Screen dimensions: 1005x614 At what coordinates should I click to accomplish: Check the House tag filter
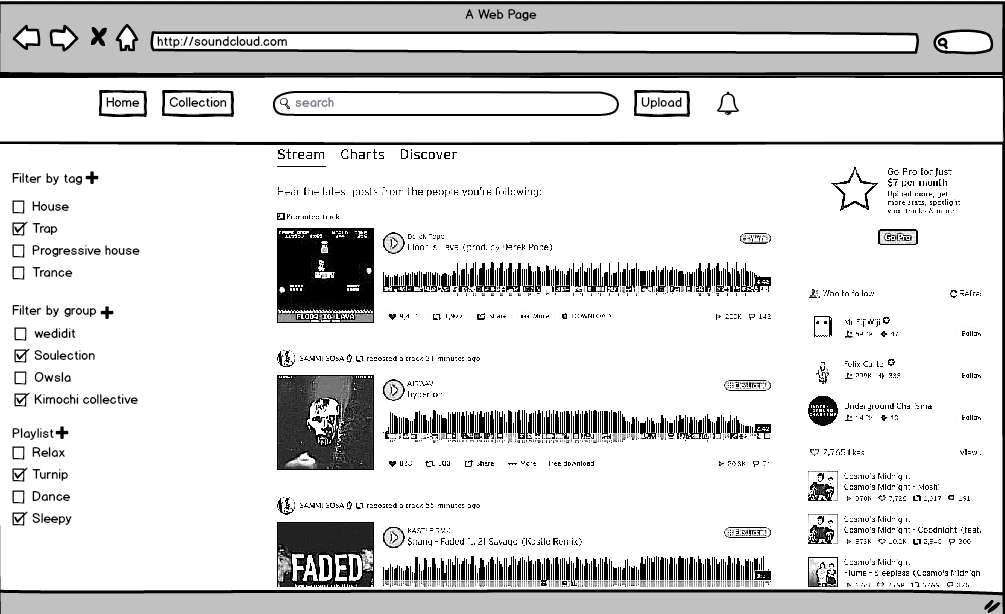(19, 207)
